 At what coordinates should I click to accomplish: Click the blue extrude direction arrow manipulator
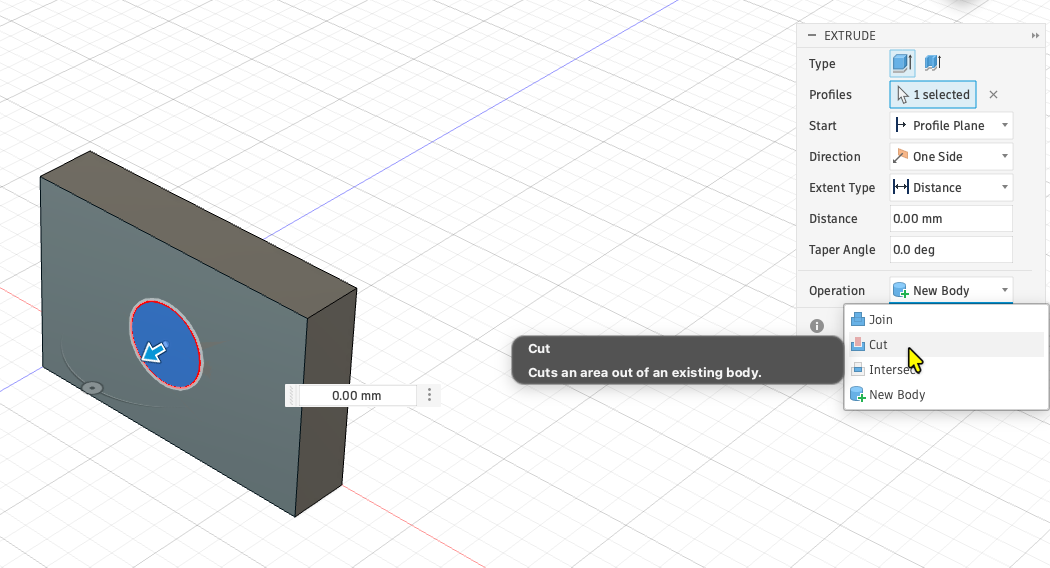pos(154,351)
